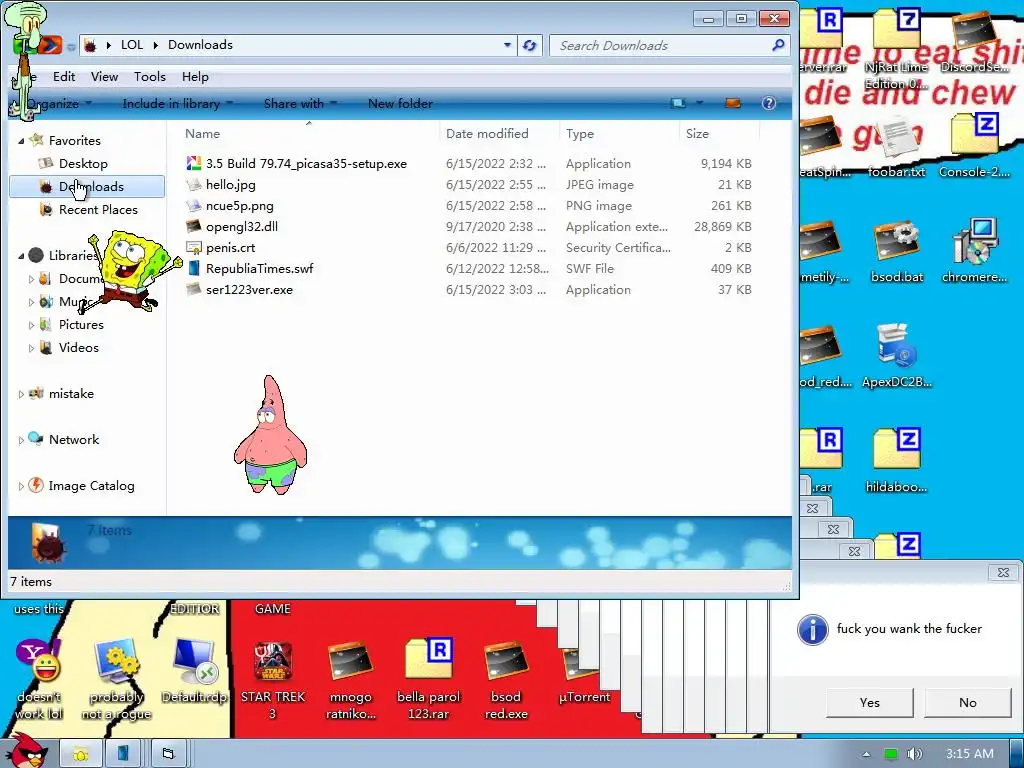
Task: Click New folder in the toolbar
Action: pyautogui.click(x=400, y=103)
